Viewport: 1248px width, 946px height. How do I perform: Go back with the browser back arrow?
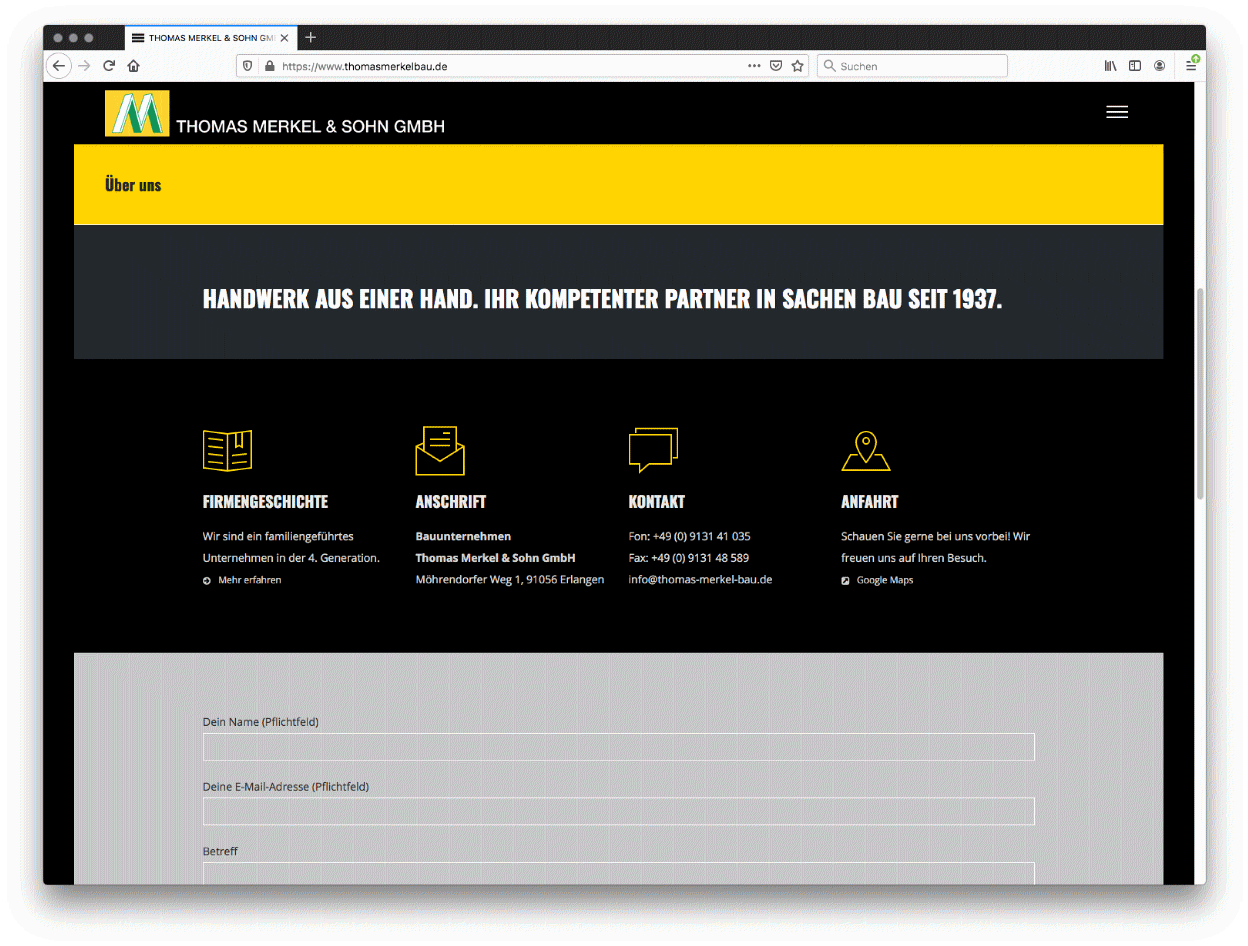pyautogui.click(x=59, y=66)
